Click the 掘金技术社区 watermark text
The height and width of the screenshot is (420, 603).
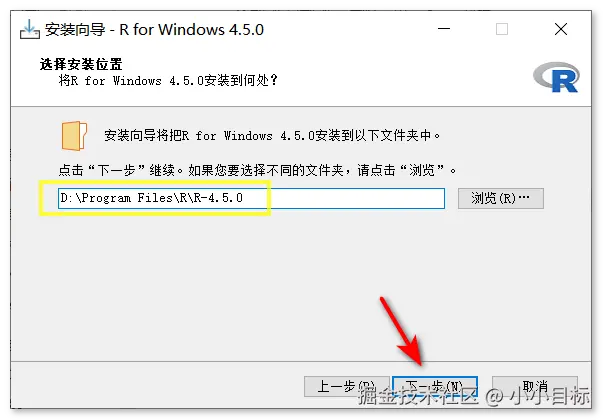click(x=418, y=396)
